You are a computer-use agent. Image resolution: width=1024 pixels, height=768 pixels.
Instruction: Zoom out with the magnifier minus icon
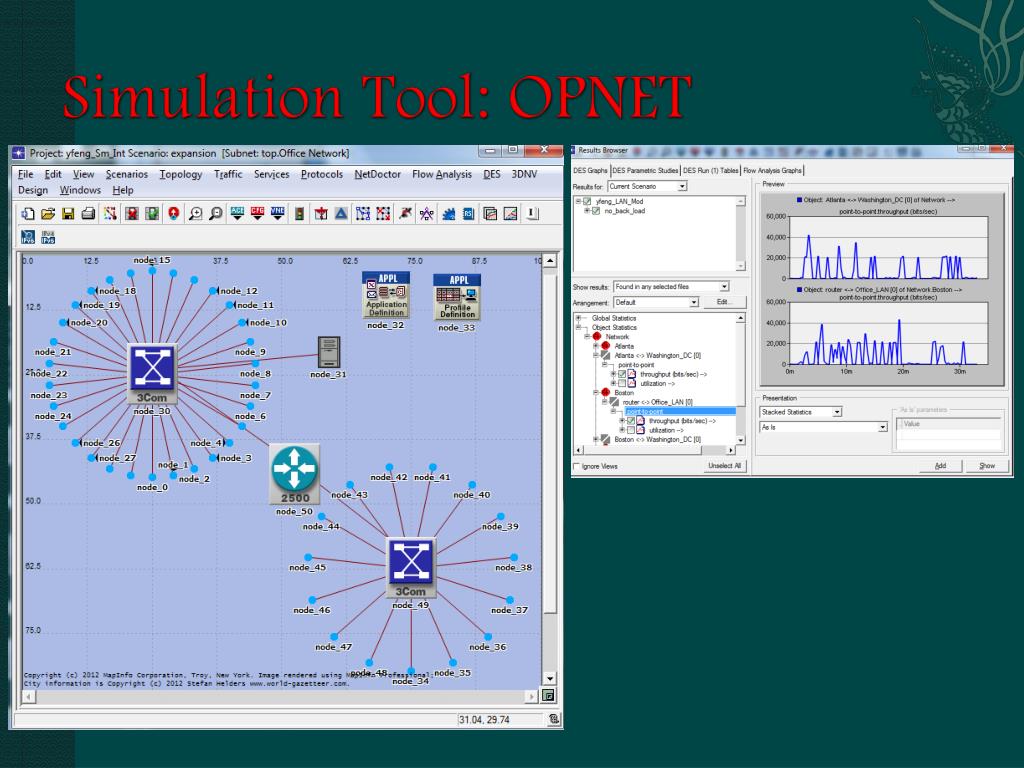(x=216, y=214)
